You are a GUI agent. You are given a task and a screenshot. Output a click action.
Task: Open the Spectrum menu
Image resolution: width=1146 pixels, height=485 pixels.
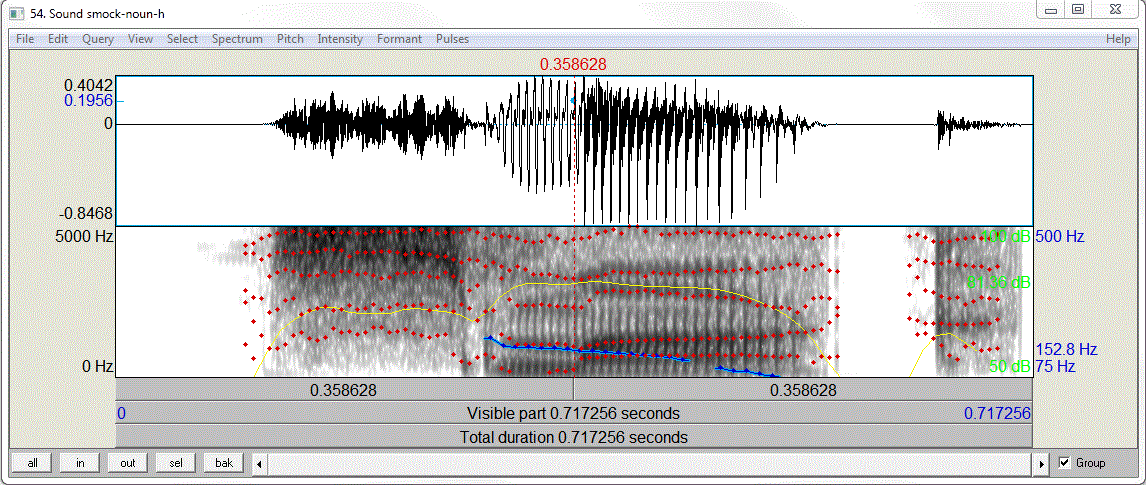point(238,39)
